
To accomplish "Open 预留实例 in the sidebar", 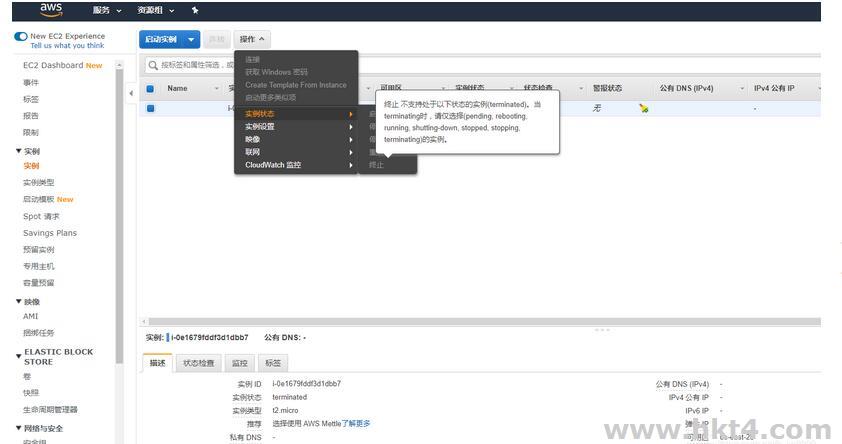I will point(39,250).
